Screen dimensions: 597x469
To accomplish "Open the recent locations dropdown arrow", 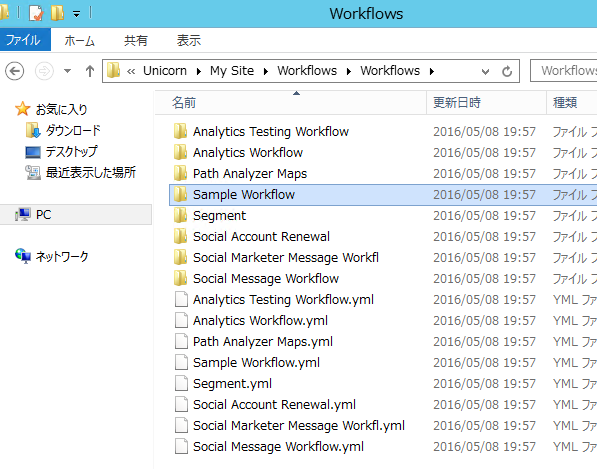I will 67,71.
